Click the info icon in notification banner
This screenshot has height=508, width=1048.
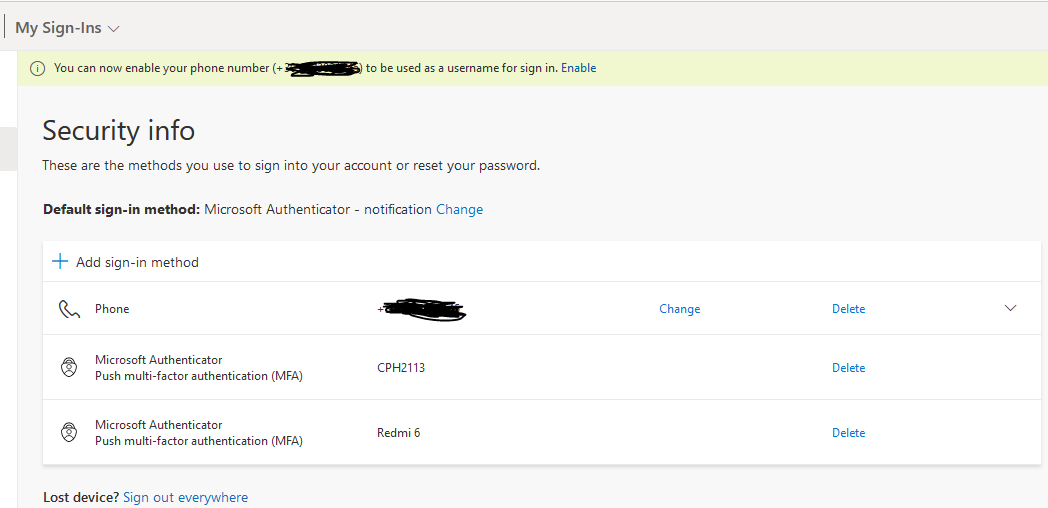[x=37, y=68]
